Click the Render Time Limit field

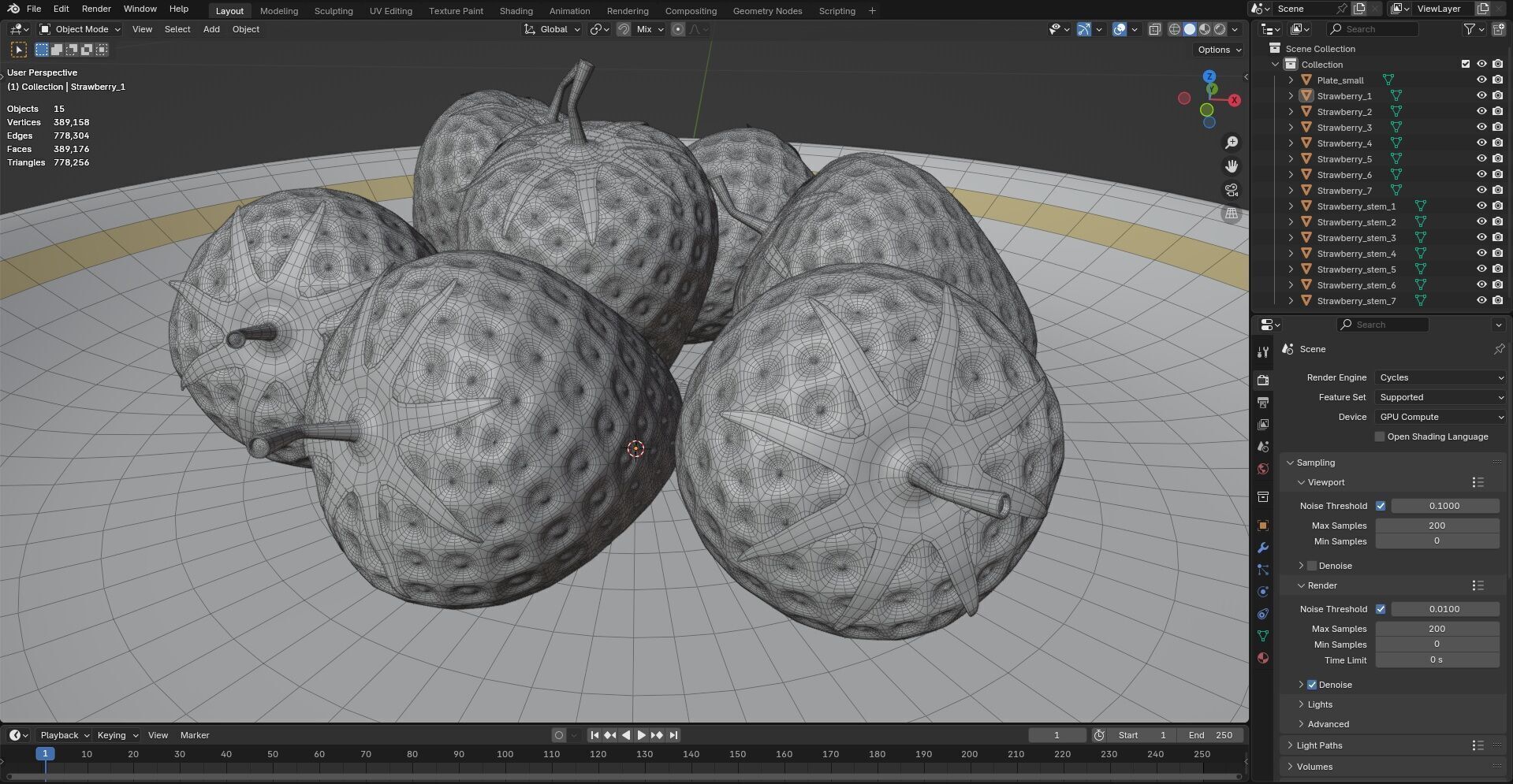[x=1437, y=660]
